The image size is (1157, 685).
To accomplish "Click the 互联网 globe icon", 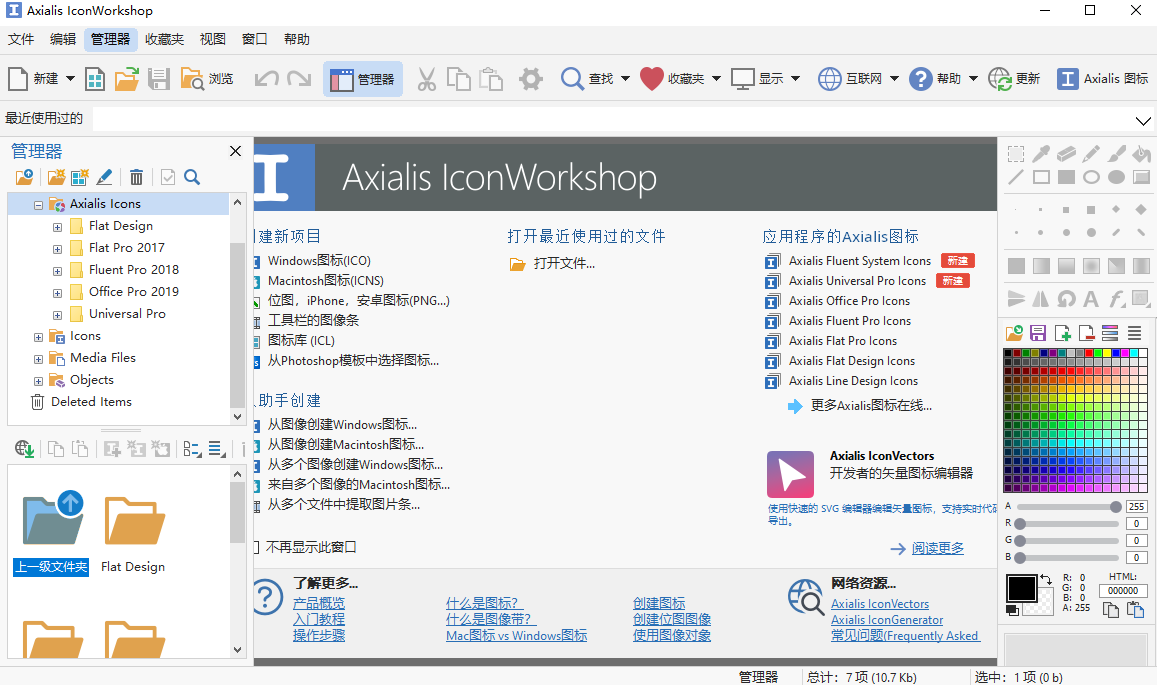I will [x=829, y=78].
